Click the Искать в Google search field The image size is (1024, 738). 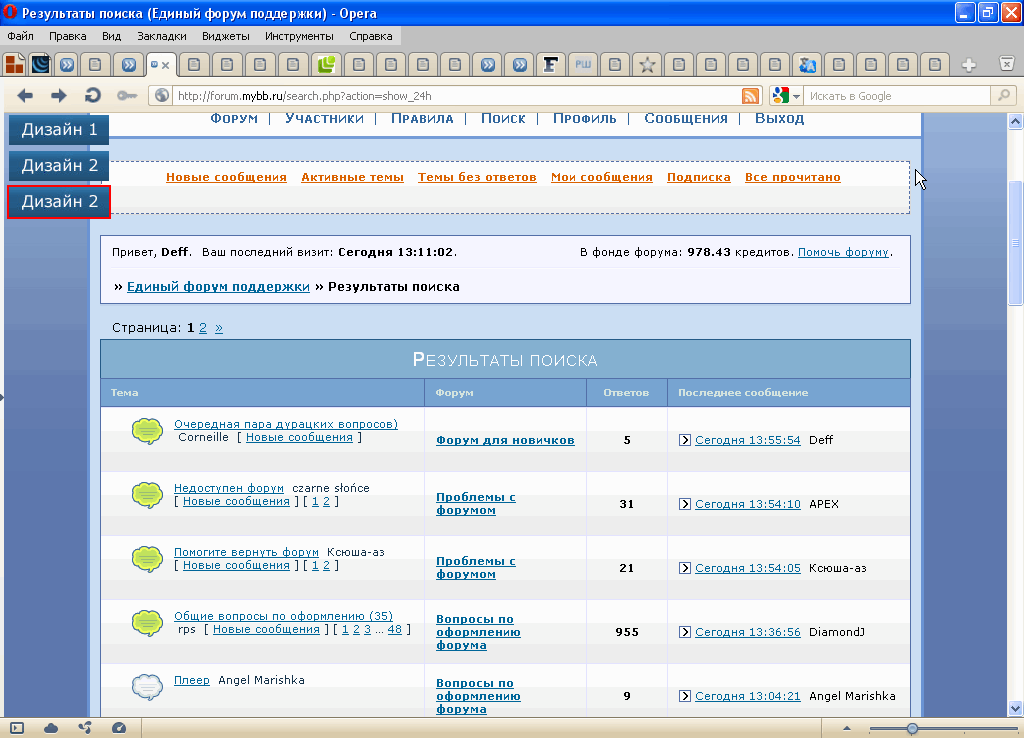click(895, 96)
